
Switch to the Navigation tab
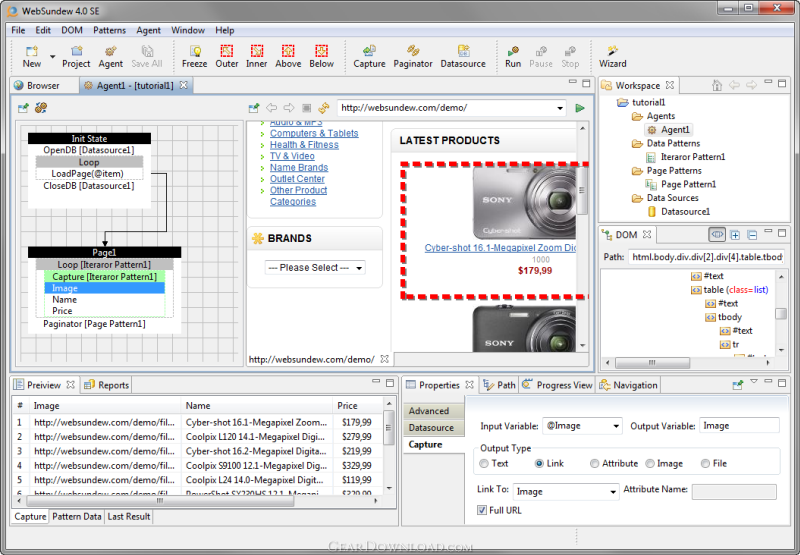click(628, 385)
